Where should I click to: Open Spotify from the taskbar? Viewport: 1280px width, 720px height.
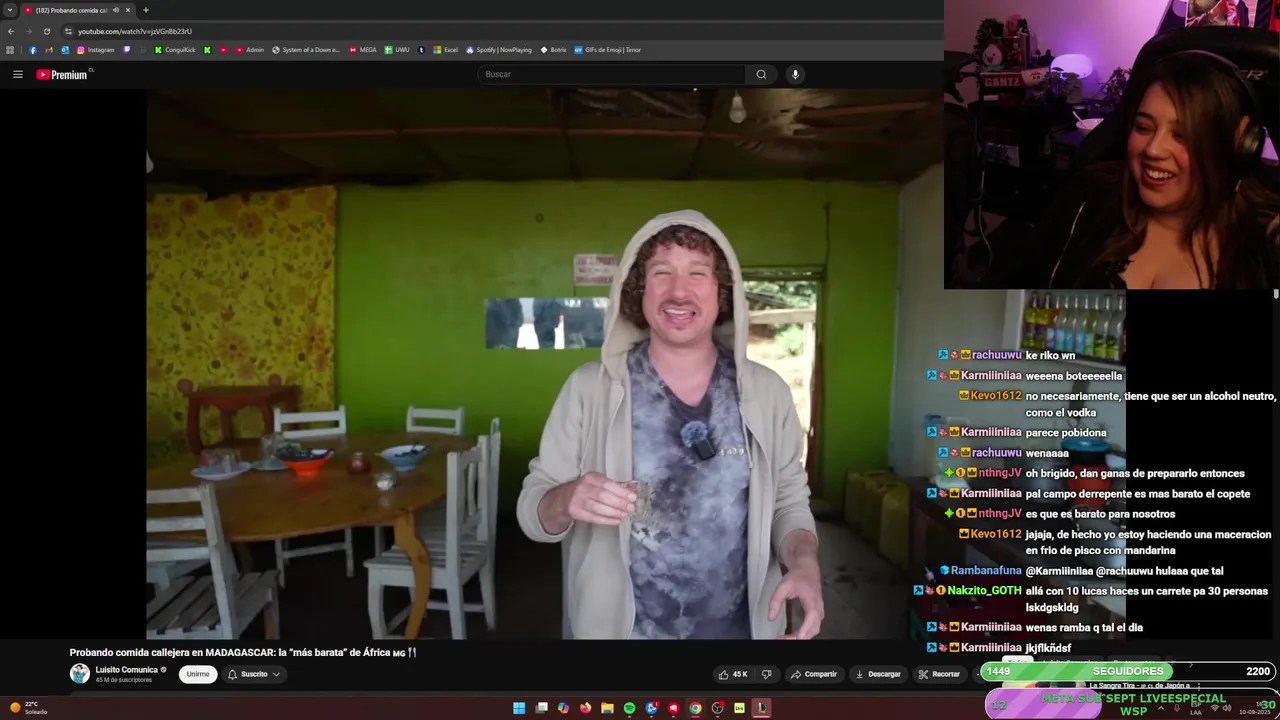click(629, 708)
